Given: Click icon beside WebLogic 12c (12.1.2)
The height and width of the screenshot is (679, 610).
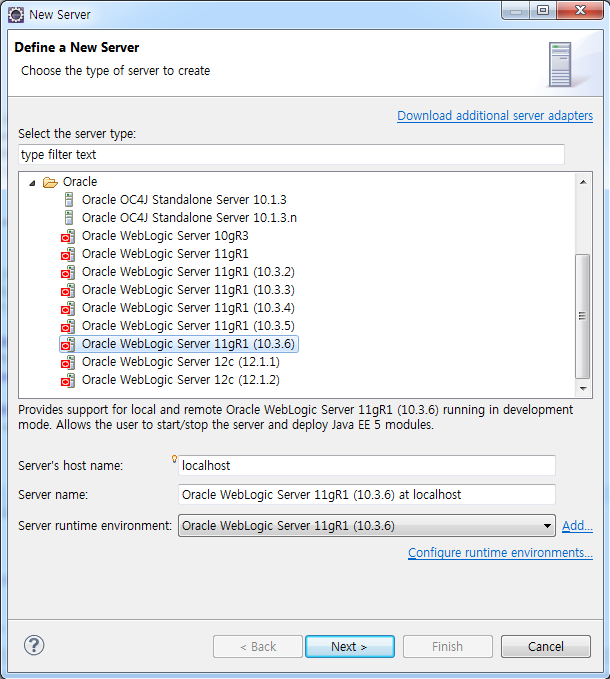Looking at the screenshot, I should [68, 380].
